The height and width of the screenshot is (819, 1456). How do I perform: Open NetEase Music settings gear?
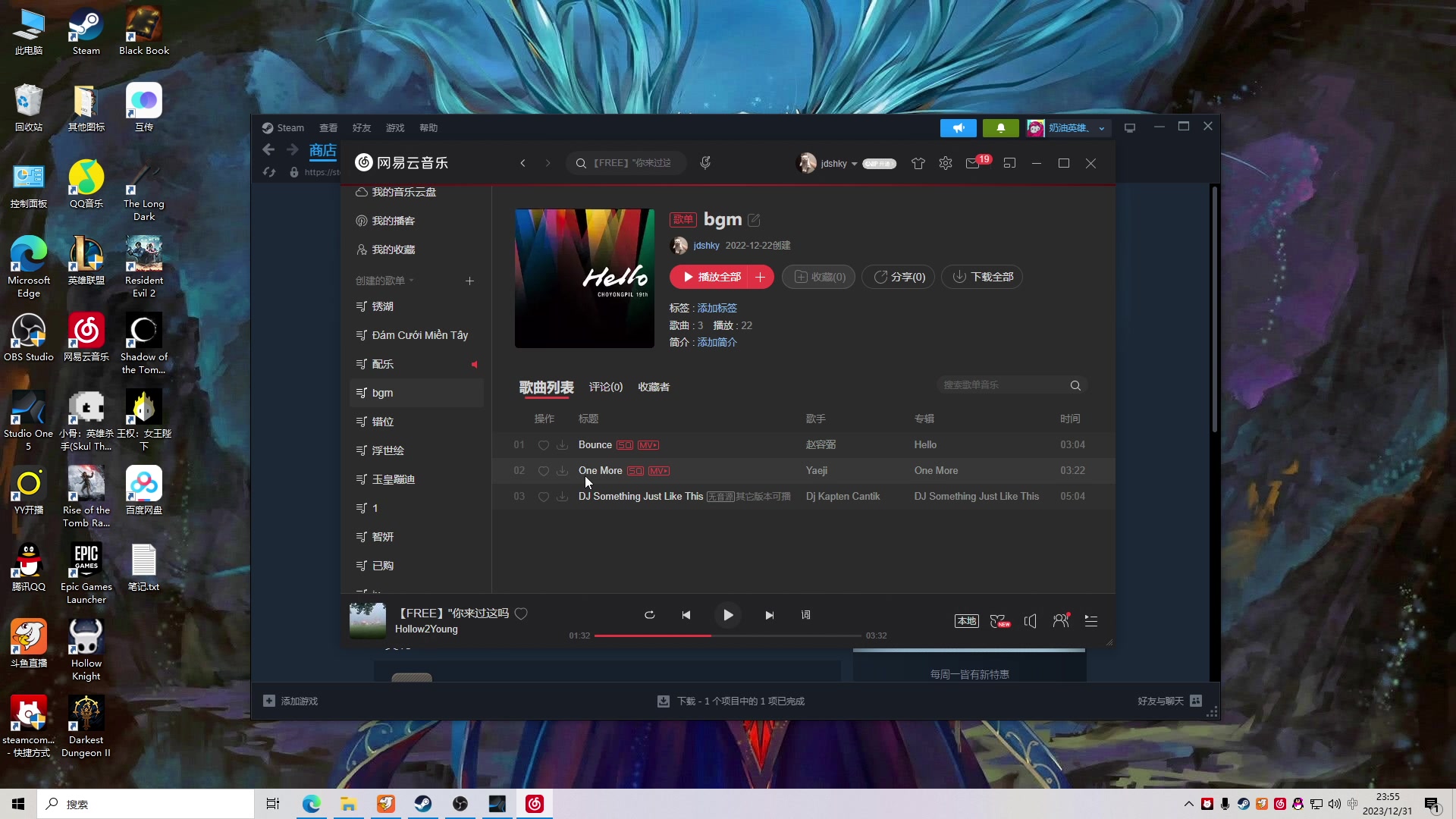coord(945,163)
